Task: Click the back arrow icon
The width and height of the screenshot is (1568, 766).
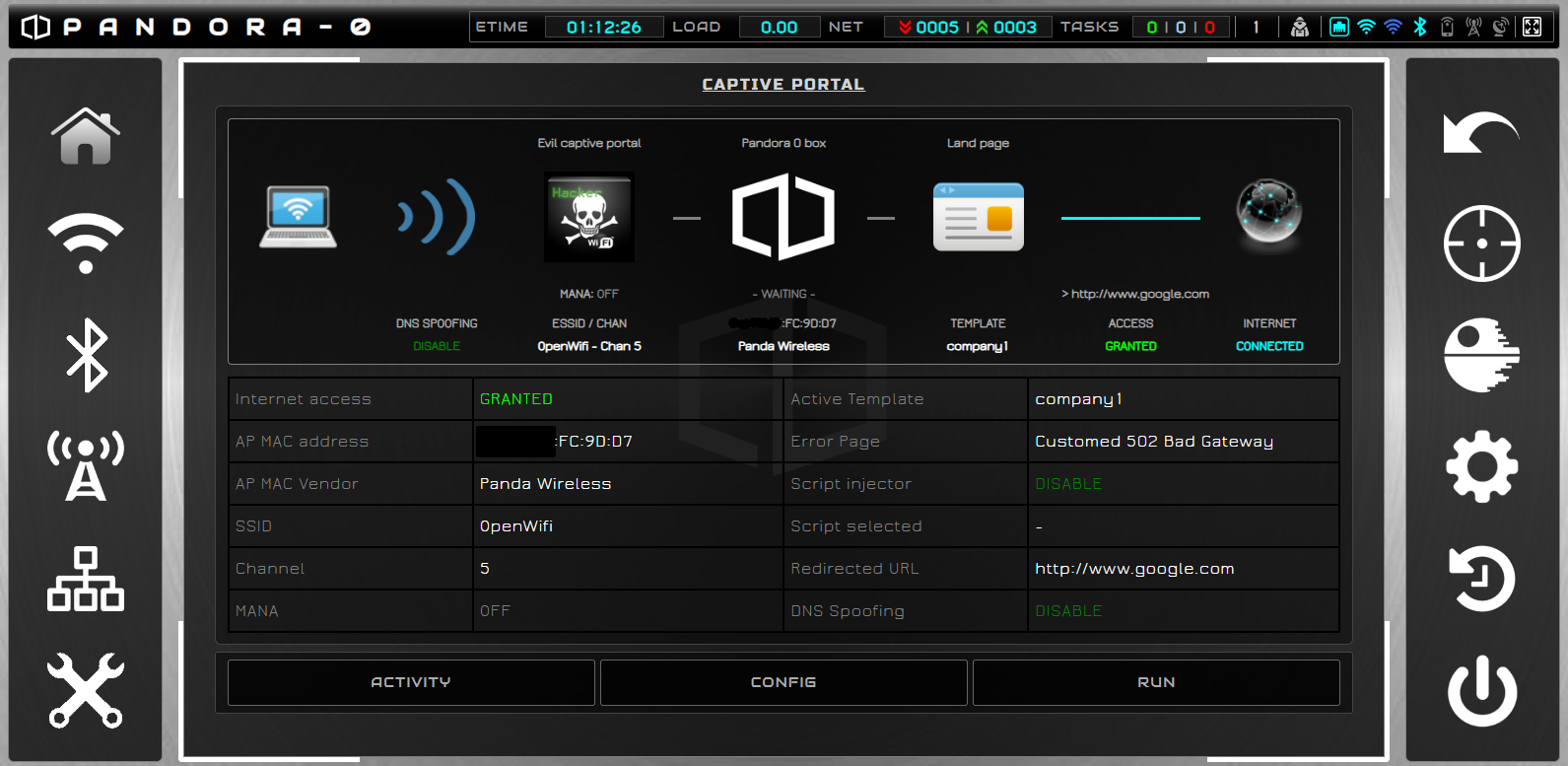Action: pos(1481,134)
